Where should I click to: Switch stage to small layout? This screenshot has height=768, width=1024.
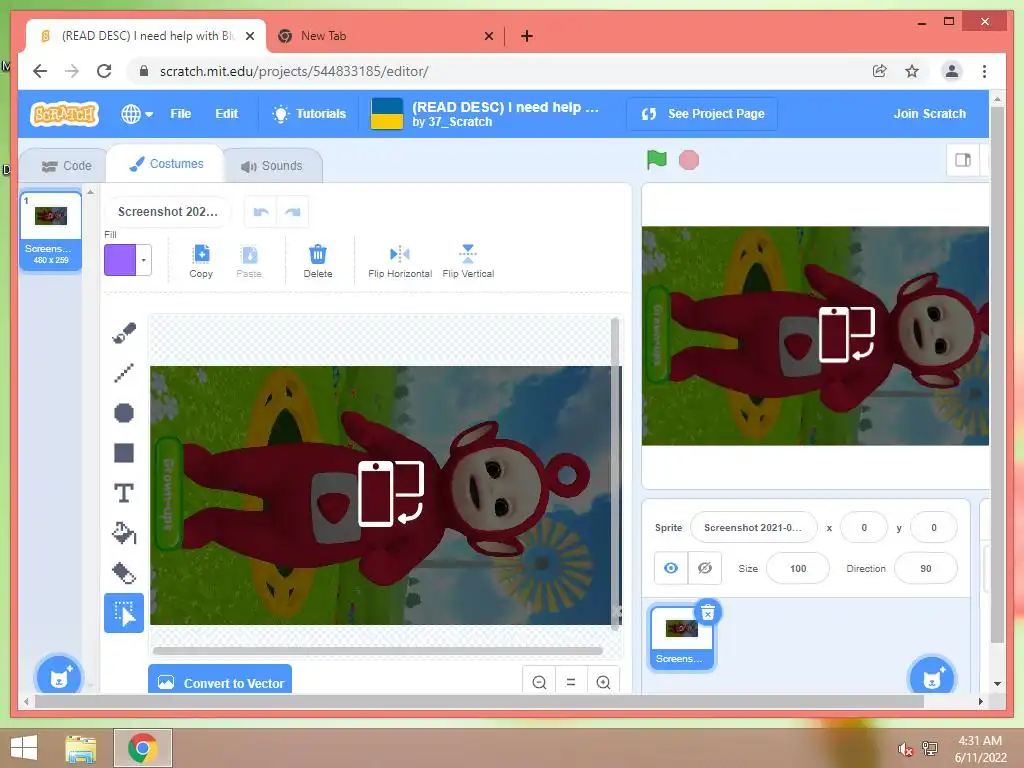(x=963, y=160)
